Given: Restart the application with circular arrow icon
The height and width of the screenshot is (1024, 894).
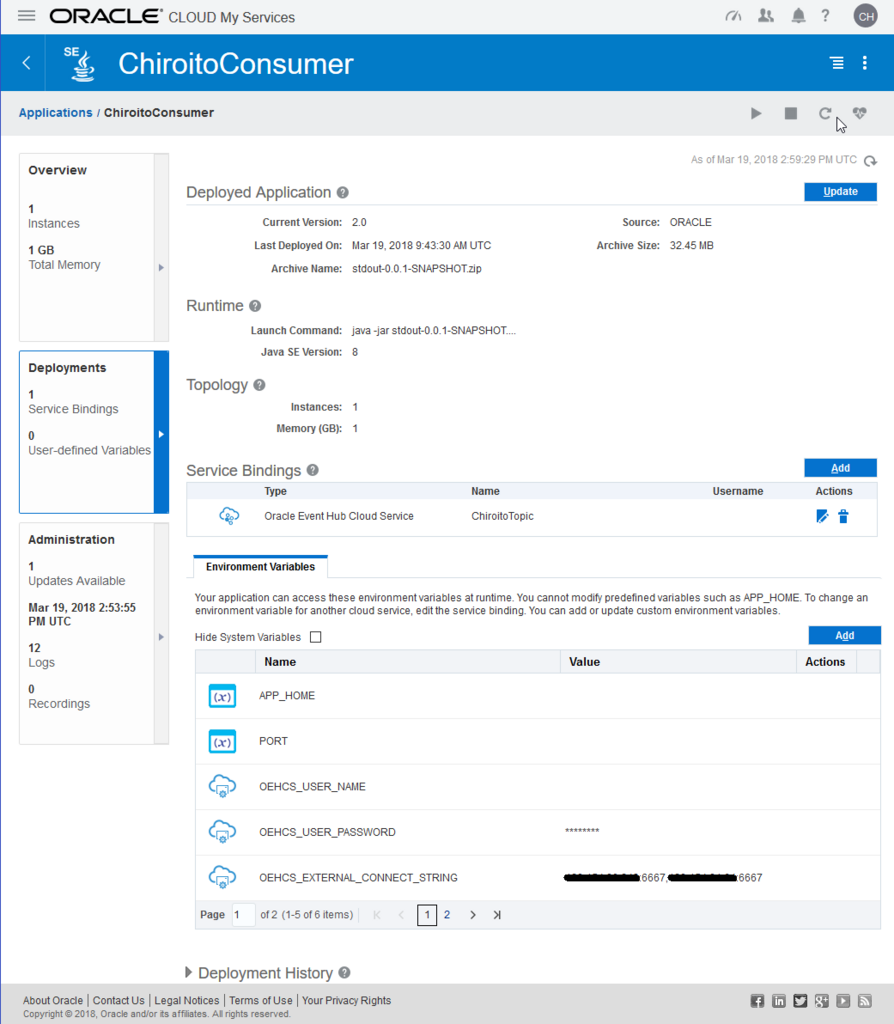Looking at the screenshot, I should (x=825, y=114).
